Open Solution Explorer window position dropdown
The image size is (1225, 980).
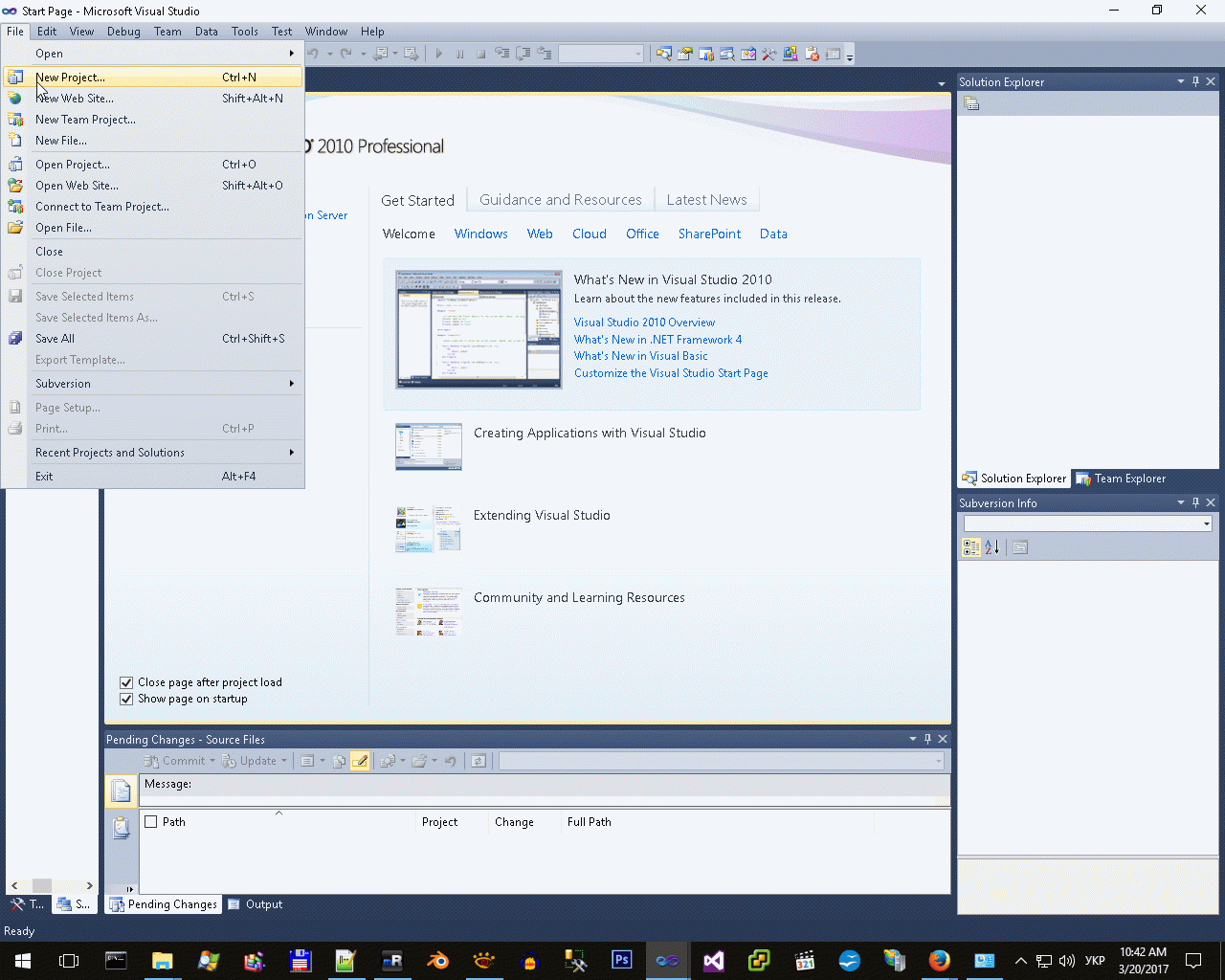[x=1181, y=81]
